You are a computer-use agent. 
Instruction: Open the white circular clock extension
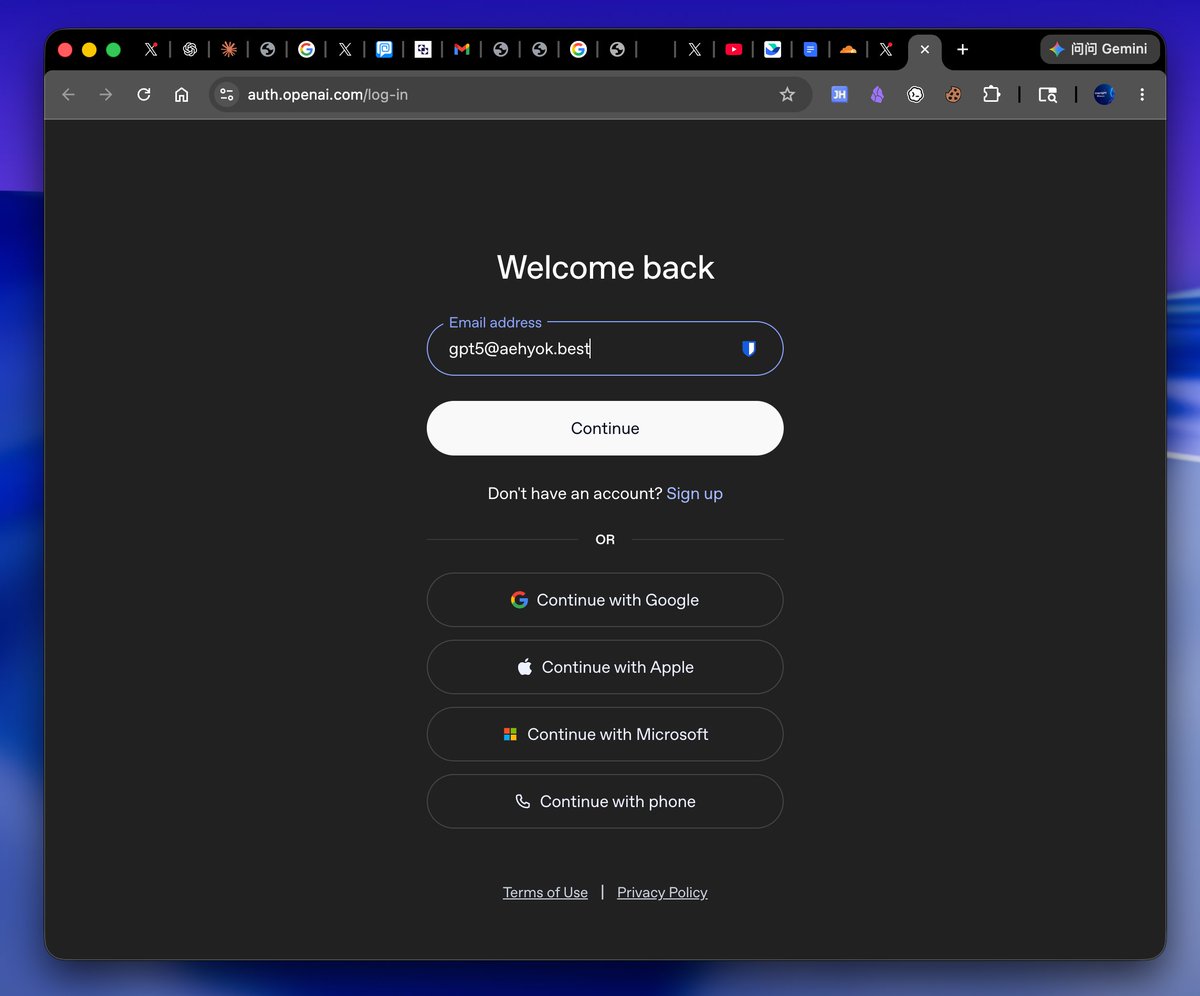[915, 95]
